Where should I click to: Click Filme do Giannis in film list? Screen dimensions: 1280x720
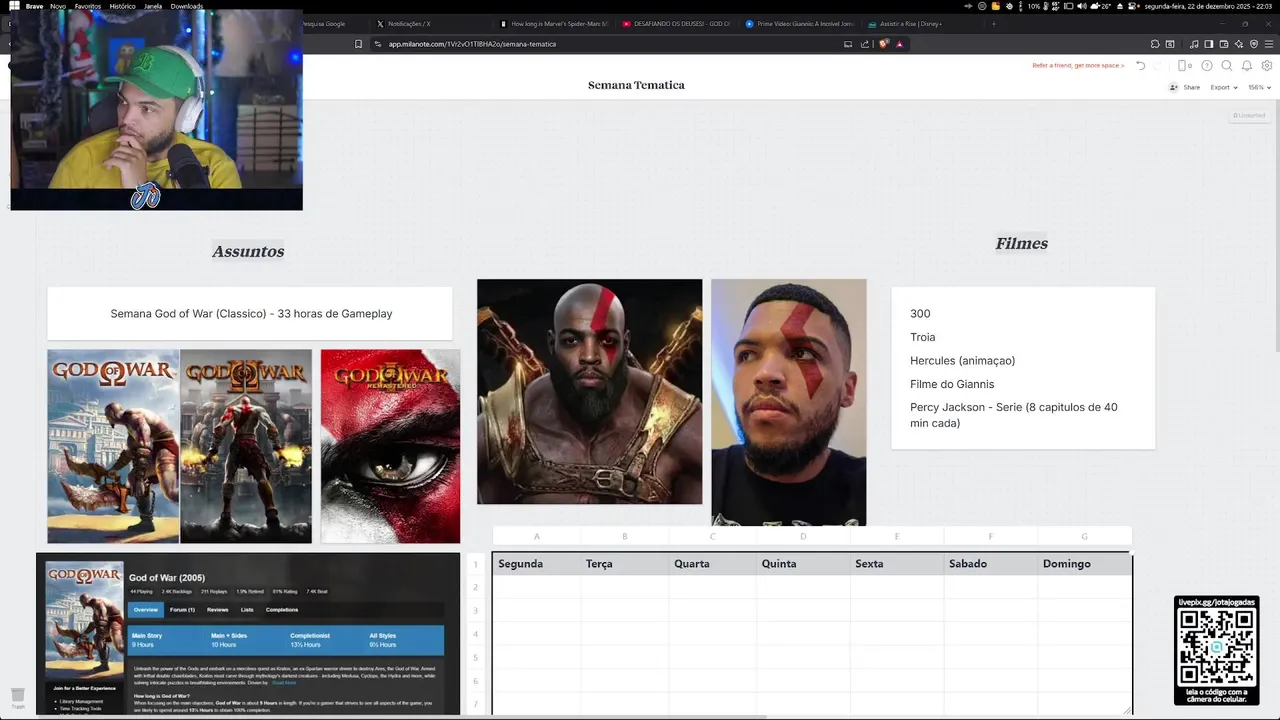coord(952,384)
